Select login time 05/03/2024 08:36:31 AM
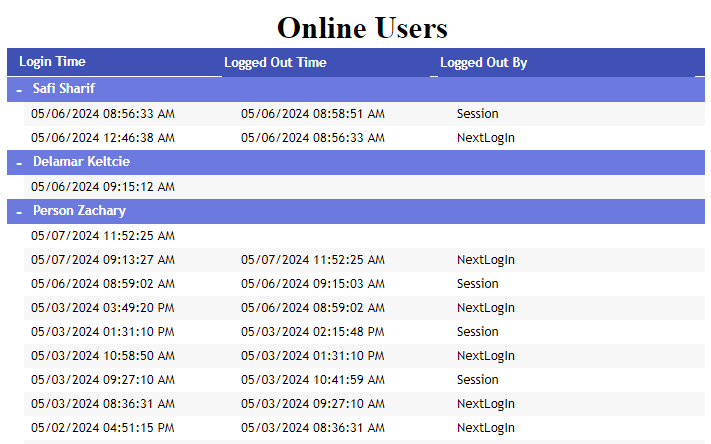711x444 pixels. click(x=103, y=404)
